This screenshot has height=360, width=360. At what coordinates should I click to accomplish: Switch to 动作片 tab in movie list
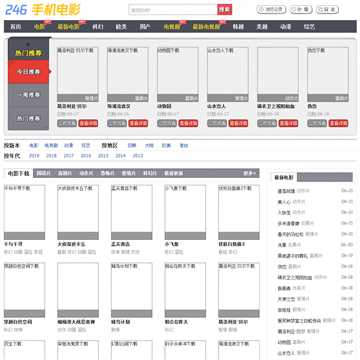(x=86, y=173)
